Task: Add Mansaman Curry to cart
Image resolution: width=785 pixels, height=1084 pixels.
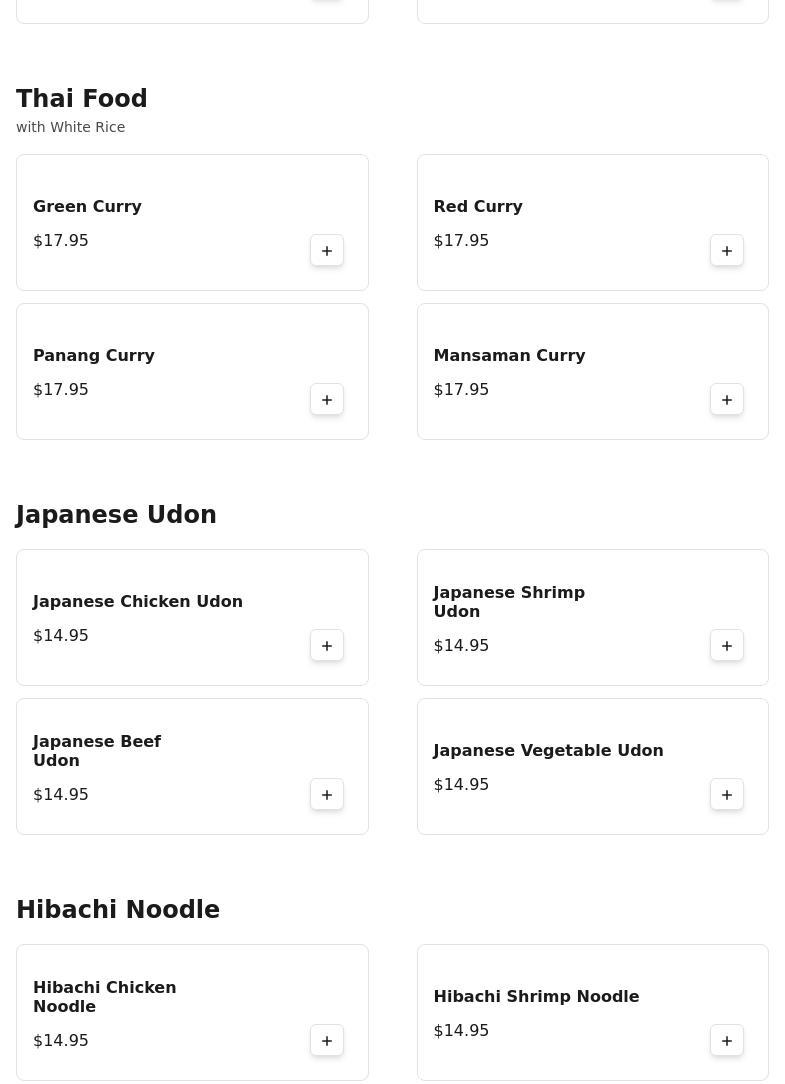Action: tap(727, 399)
